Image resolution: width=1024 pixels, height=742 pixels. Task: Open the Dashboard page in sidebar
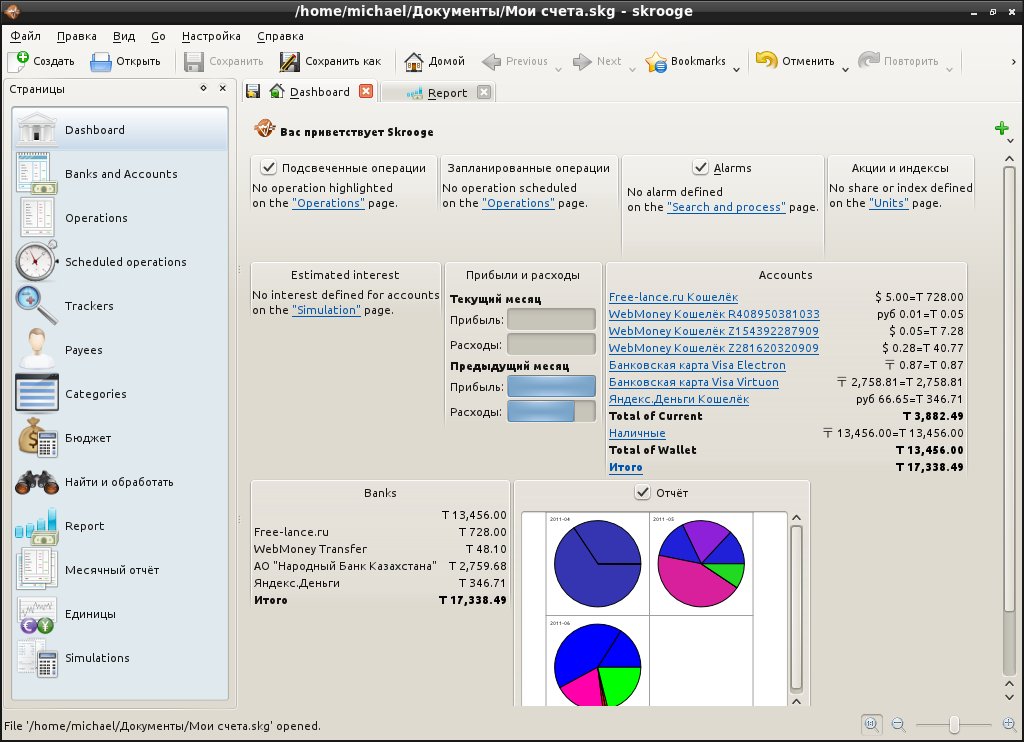(120, 129)
